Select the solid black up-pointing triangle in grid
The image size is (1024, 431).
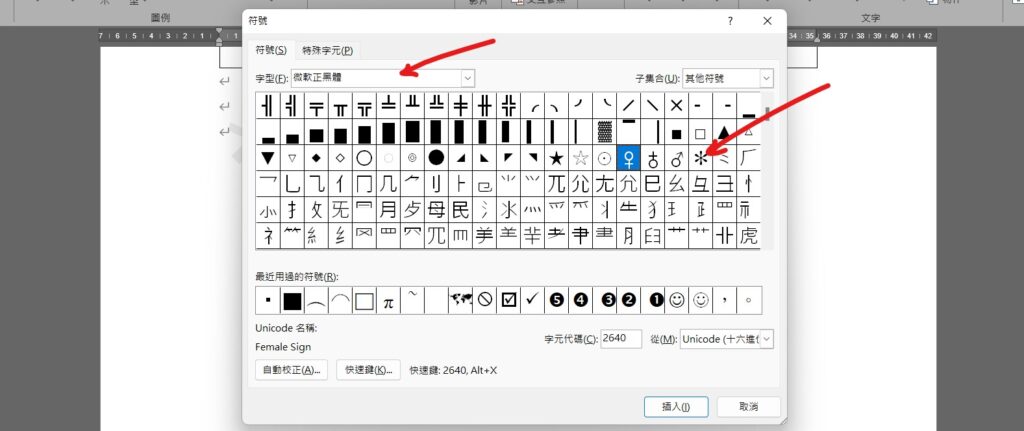(x=725, y=133)
